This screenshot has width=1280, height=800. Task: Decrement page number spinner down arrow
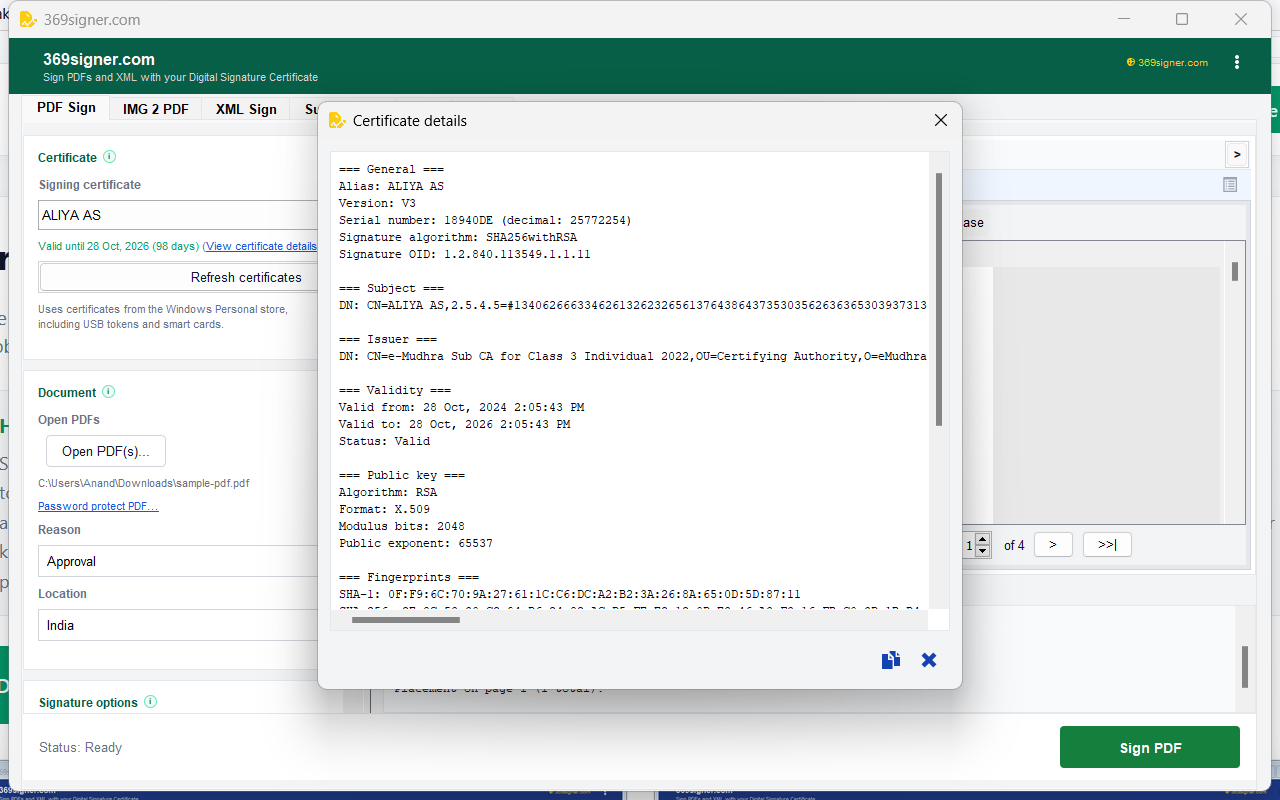tap(982, 550)
